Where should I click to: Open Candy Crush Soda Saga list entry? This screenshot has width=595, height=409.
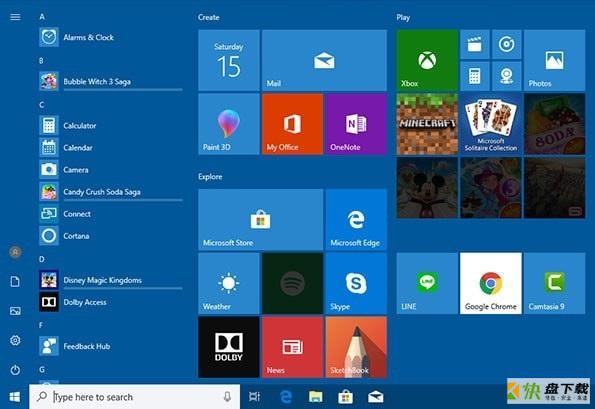(x=110, y=192)
